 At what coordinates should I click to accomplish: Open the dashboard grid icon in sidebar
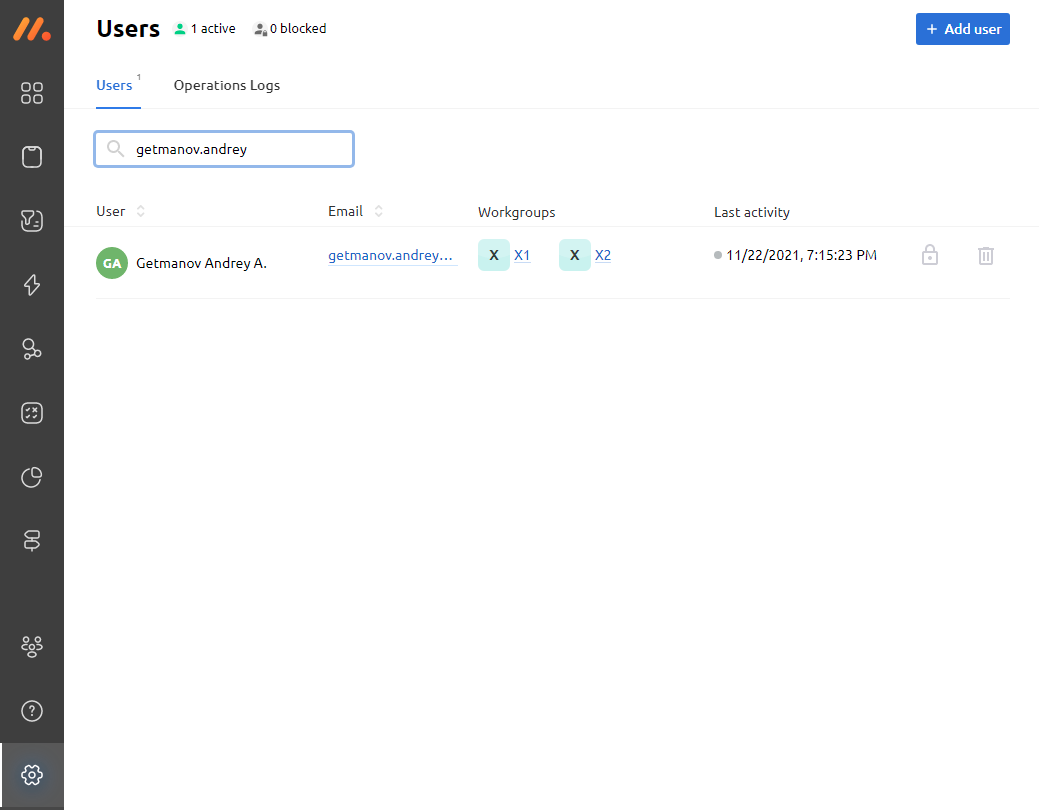click(x=32, y=93)
